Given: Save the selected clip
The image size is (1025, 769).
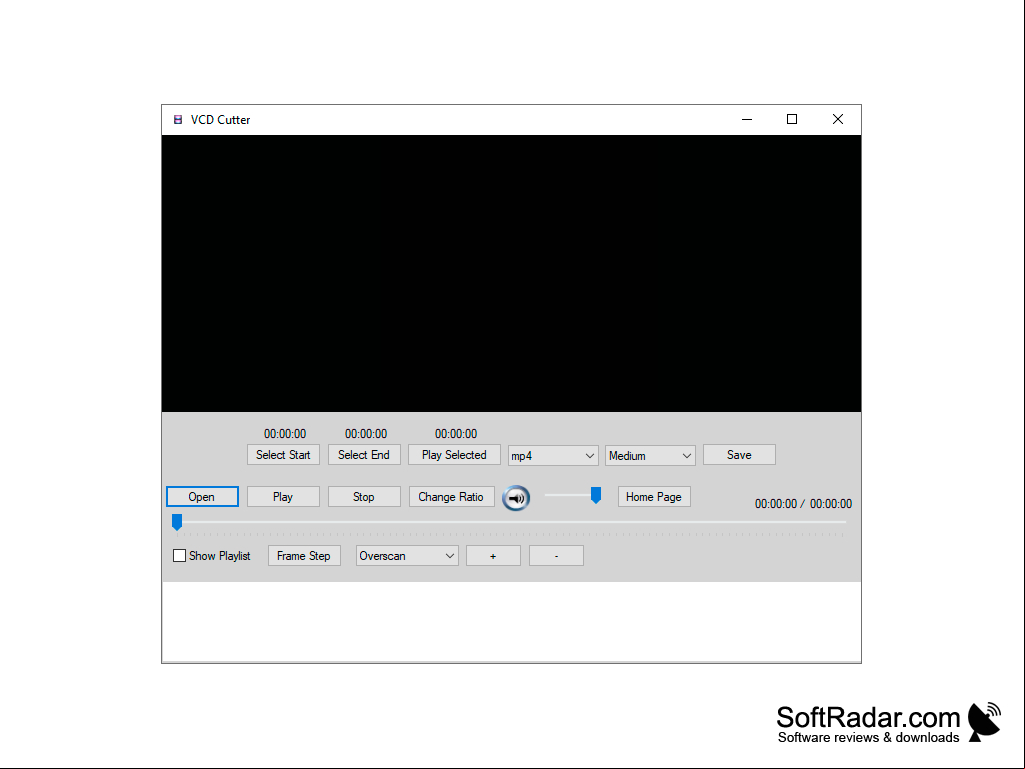Looking at the screenshot, I should 739,455.
